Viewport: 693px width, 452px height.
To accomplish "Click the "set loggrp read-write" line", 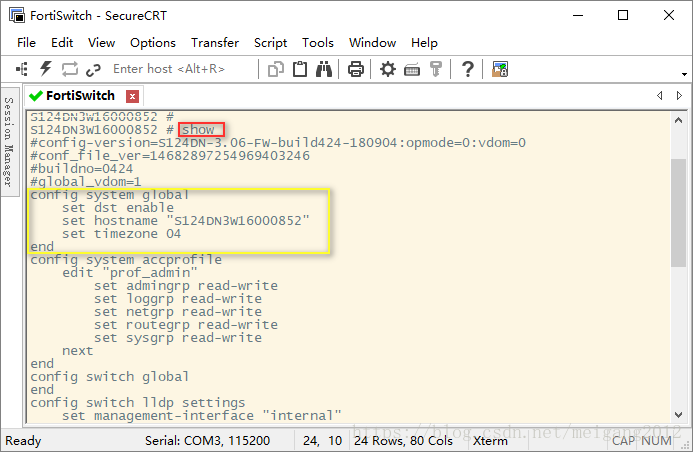I will (178, 299).
